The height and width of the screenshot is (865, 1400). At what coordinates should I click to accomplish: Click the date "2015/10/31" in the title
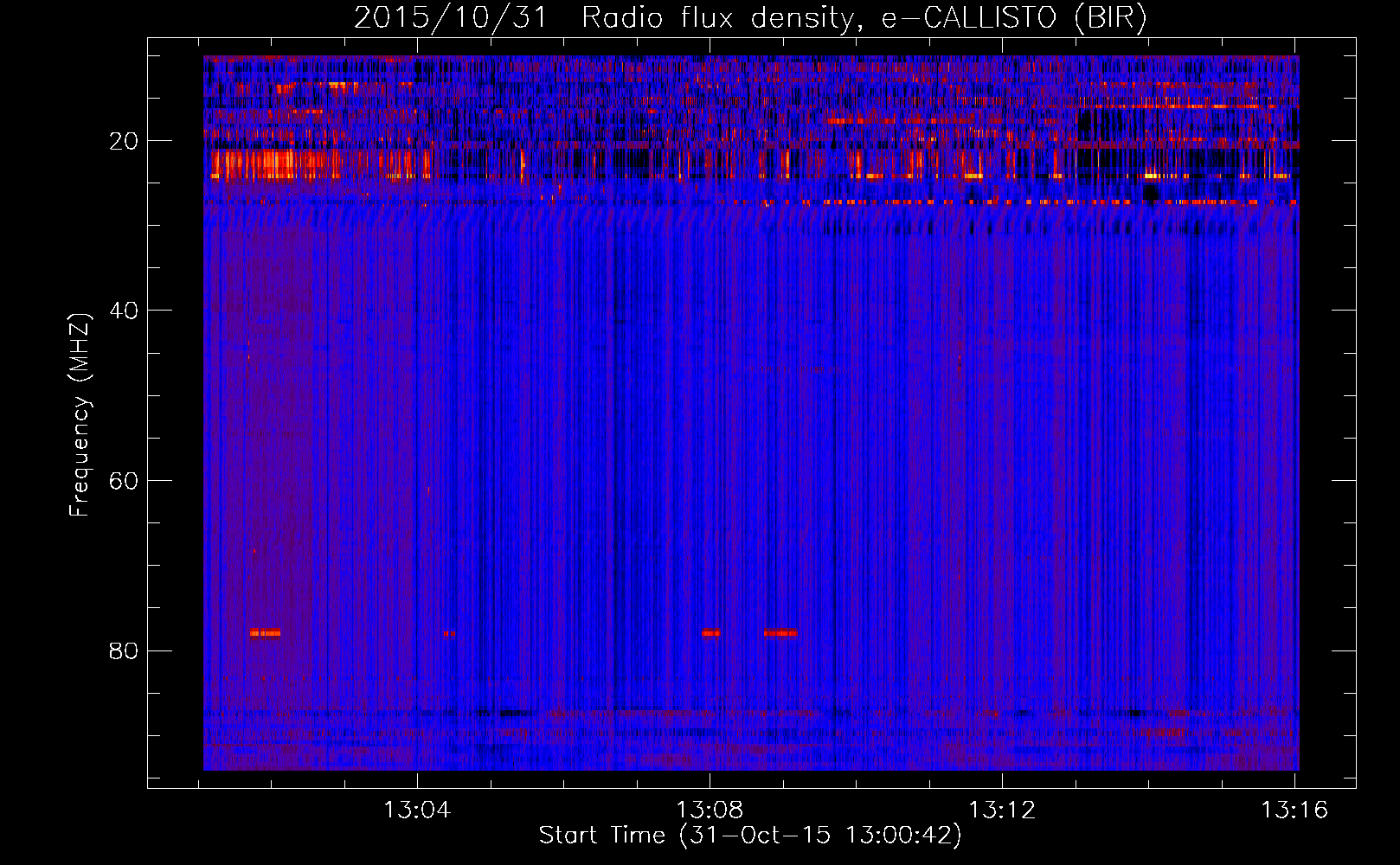tap(450, 17)
